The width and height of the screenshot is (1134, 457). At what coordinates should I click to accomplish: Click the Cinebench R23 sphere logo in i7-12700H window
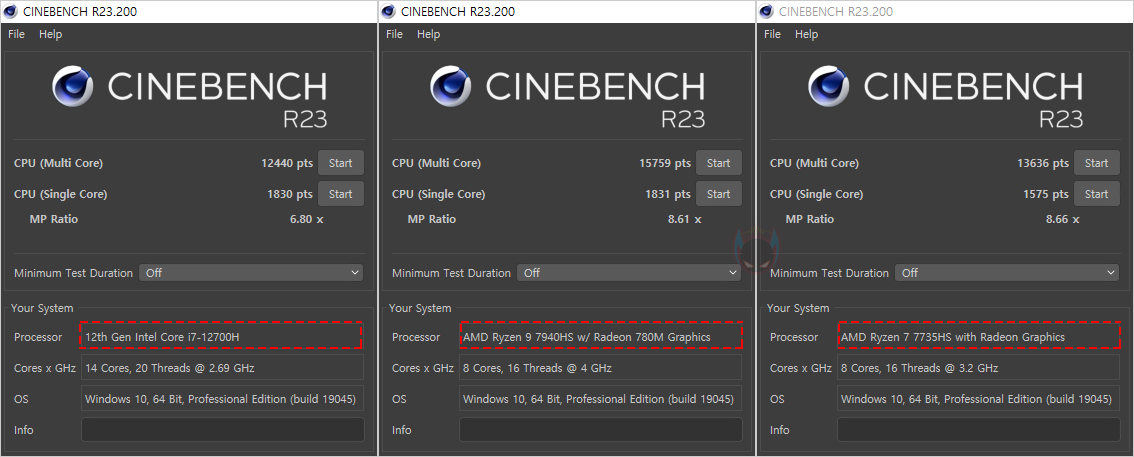pos(73,86)
